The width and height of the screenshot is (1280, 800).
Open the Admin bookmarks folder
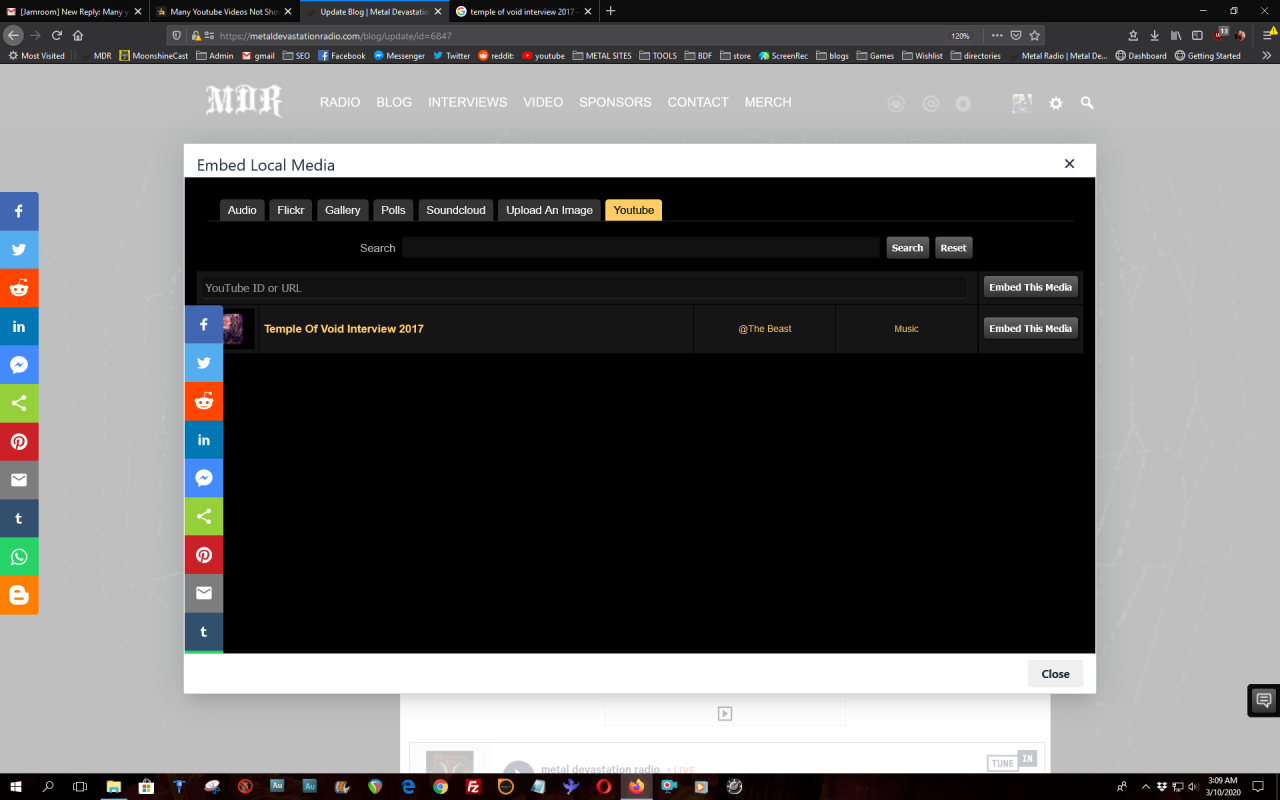pyautogui.click(x=215, y=56)
